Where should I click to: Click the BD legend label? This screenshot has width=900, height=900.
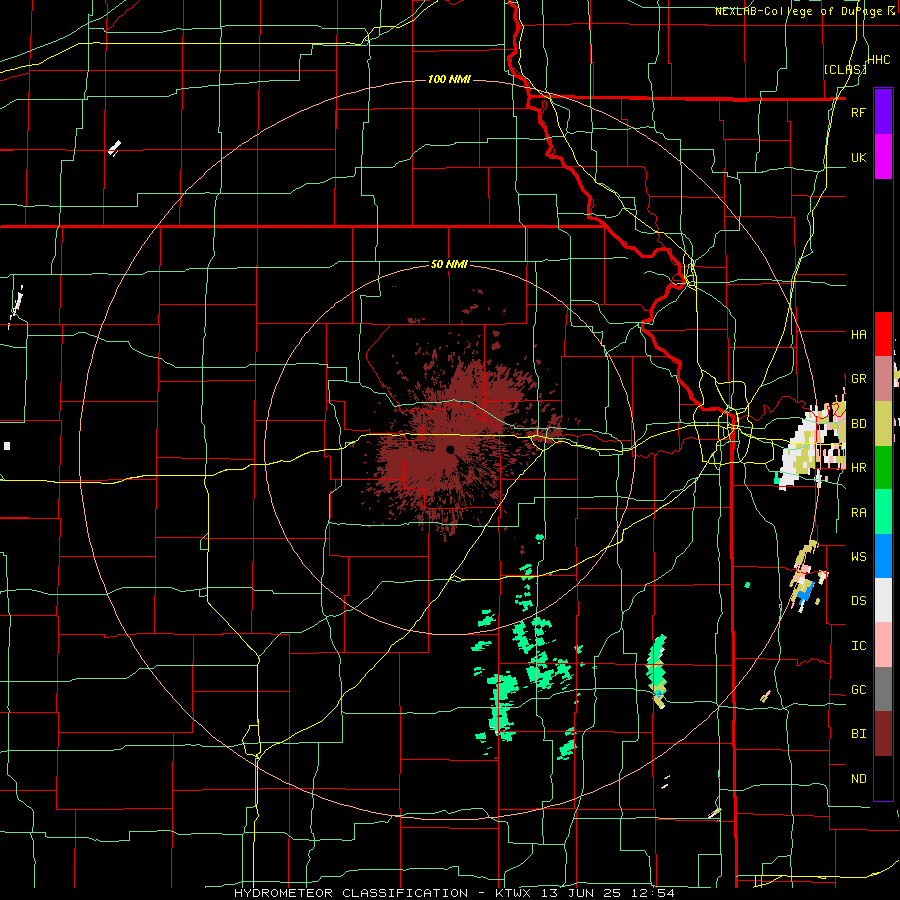[x=858, y=424]
